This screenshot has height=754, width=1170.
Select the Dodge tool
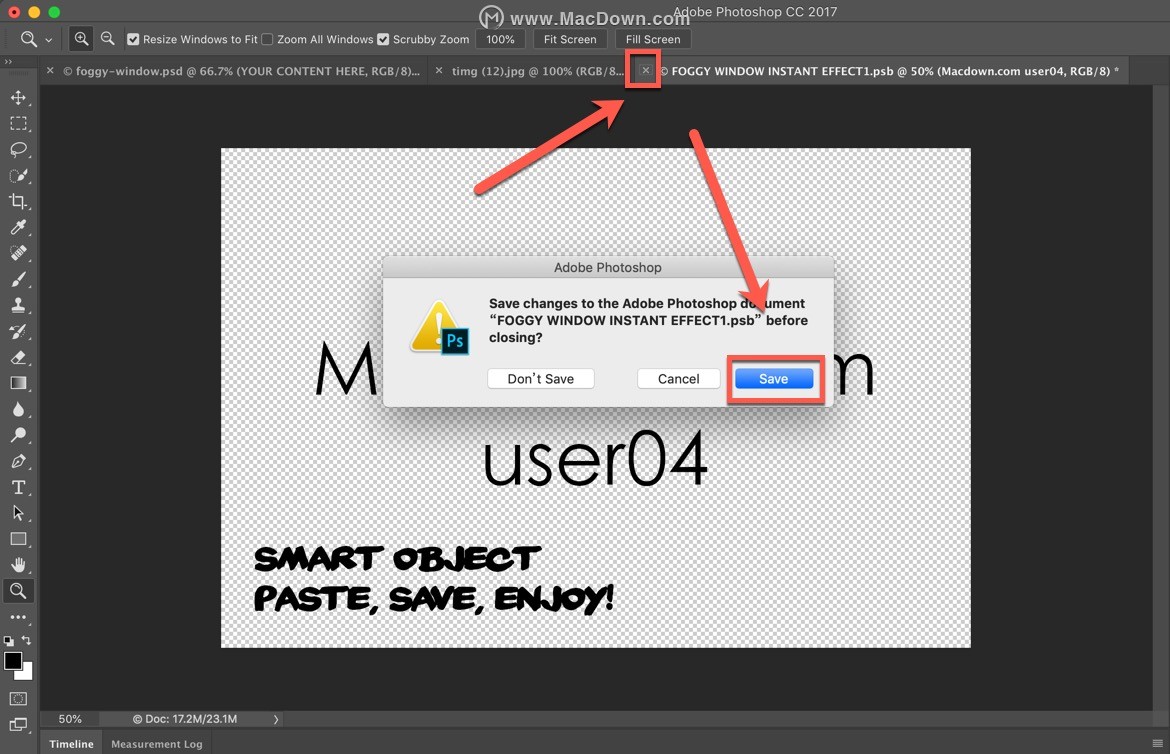(x=18, y=435)
